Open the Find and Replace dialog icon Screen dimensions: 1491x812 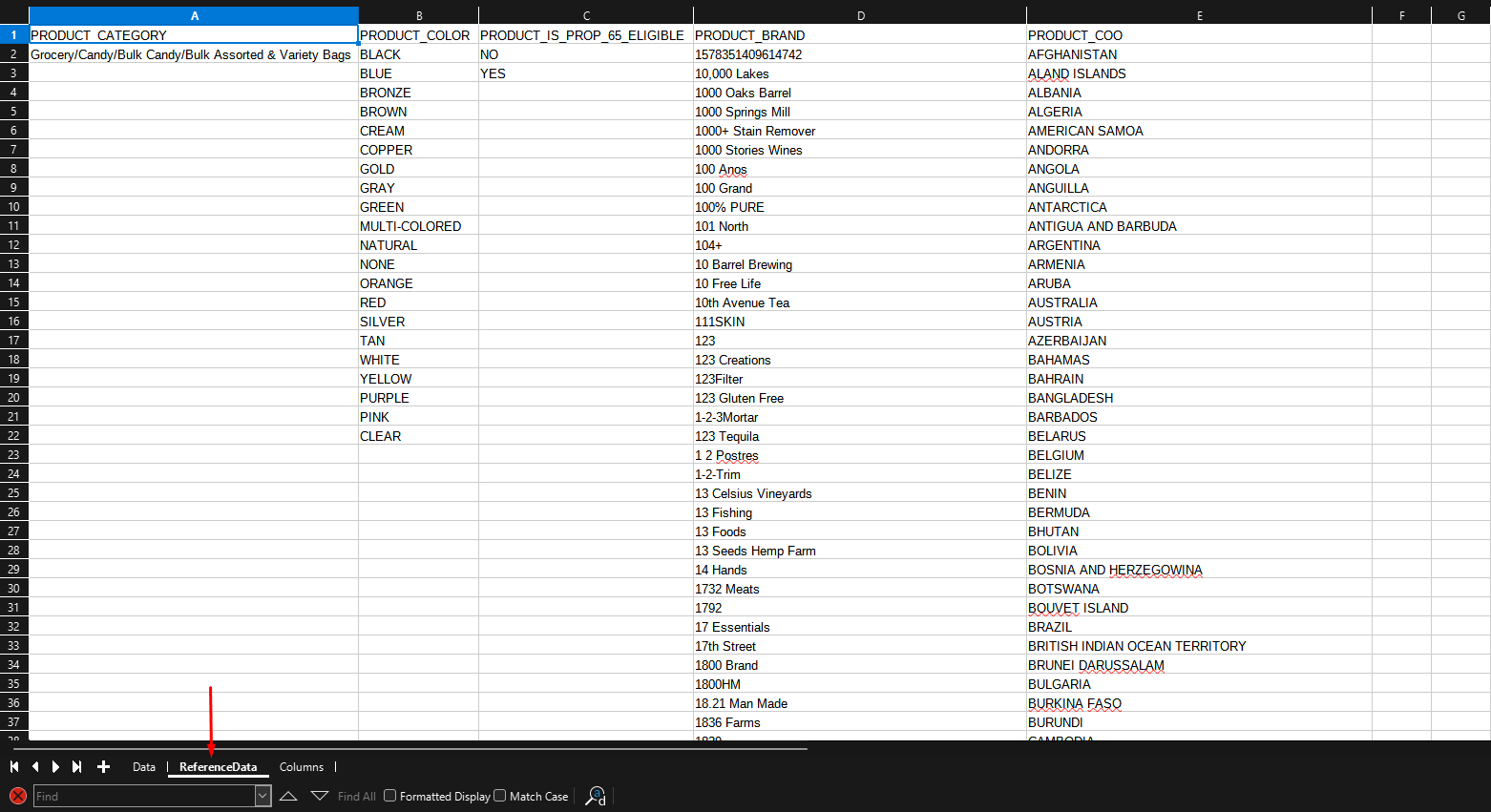pos(596,796)
